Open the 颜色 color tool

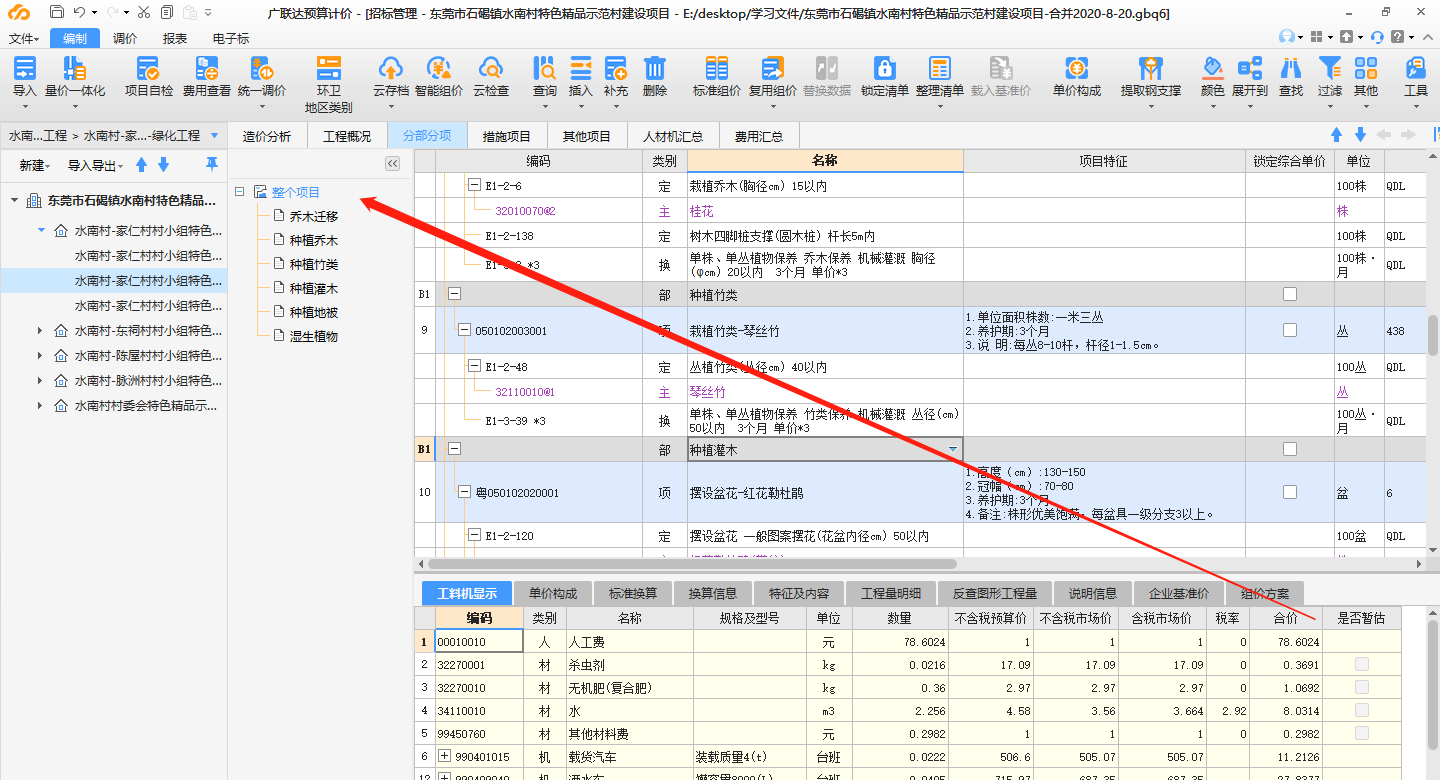click(x=1213, y=77)
